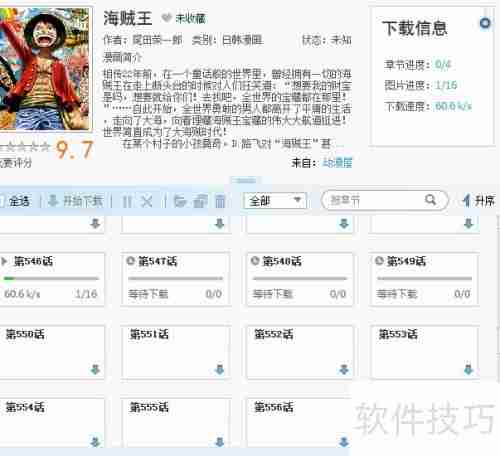
Task: Click the toolbar icon left of the trash icon
Action: [x=200, y=201]
